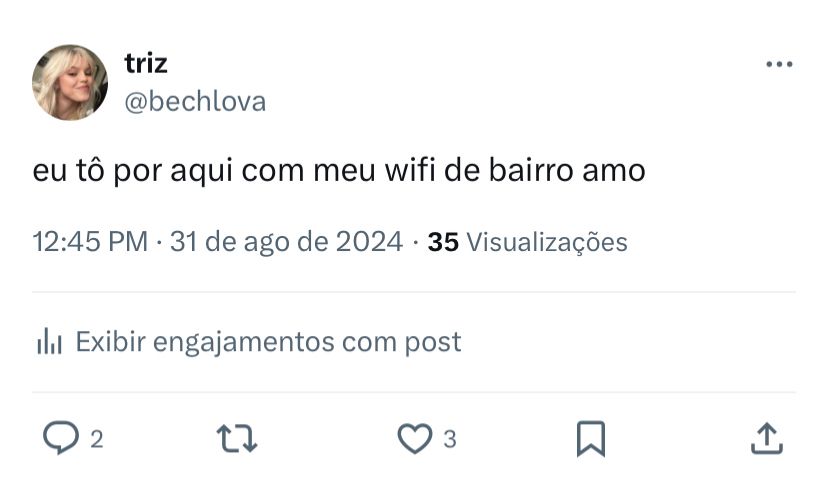The width and height of the screenshot is (828, 485).
Task: Click the word Visualizações
Action: coord(547,242)
